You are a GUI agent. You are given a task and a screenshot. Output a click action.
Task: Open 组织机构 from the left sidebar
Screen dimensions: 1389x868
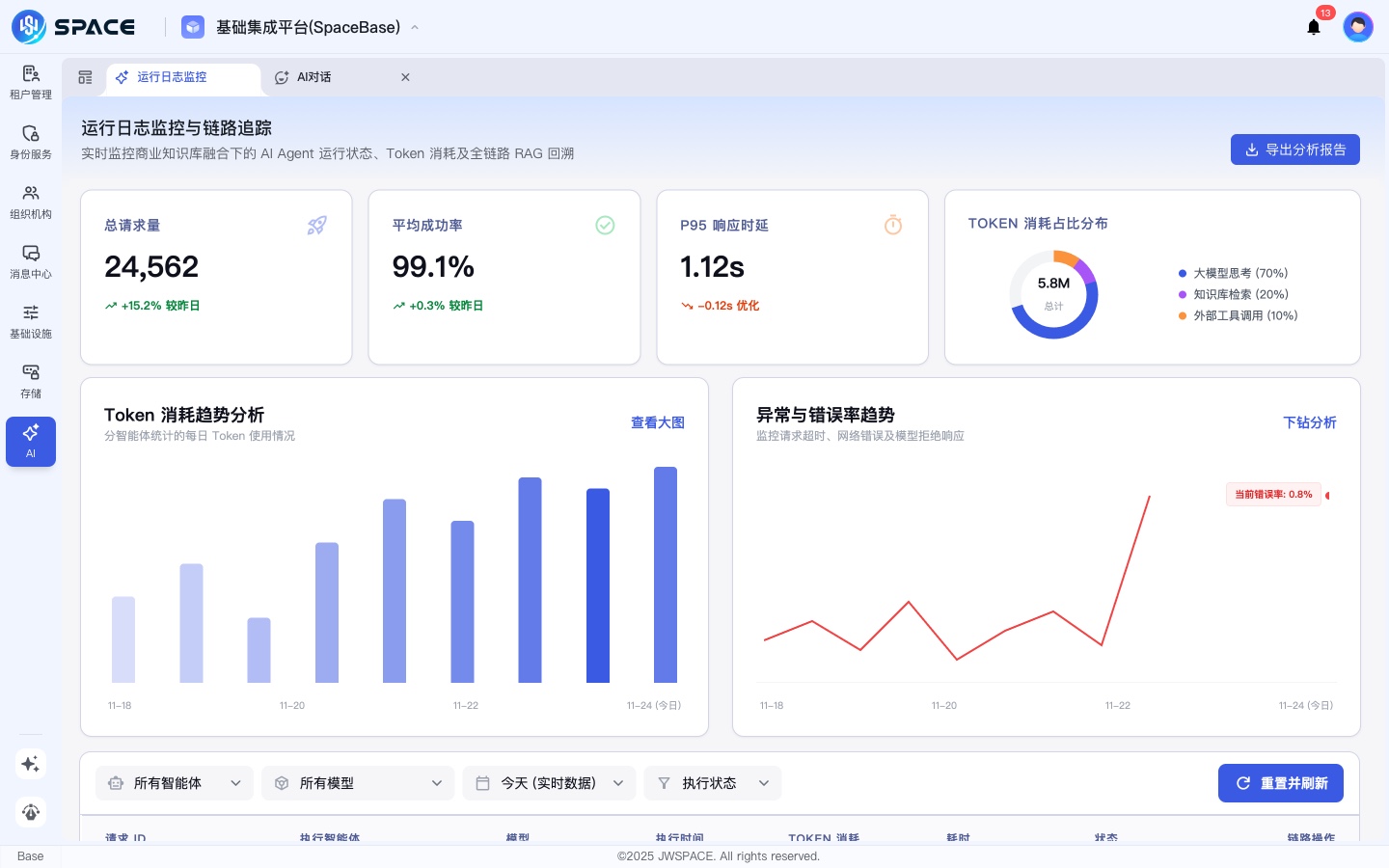tap(31, 202)
